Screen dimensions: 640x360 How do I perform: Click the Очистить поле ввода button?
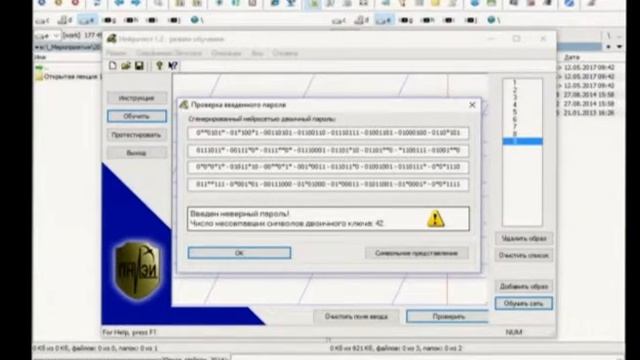(x=356, y=316)
